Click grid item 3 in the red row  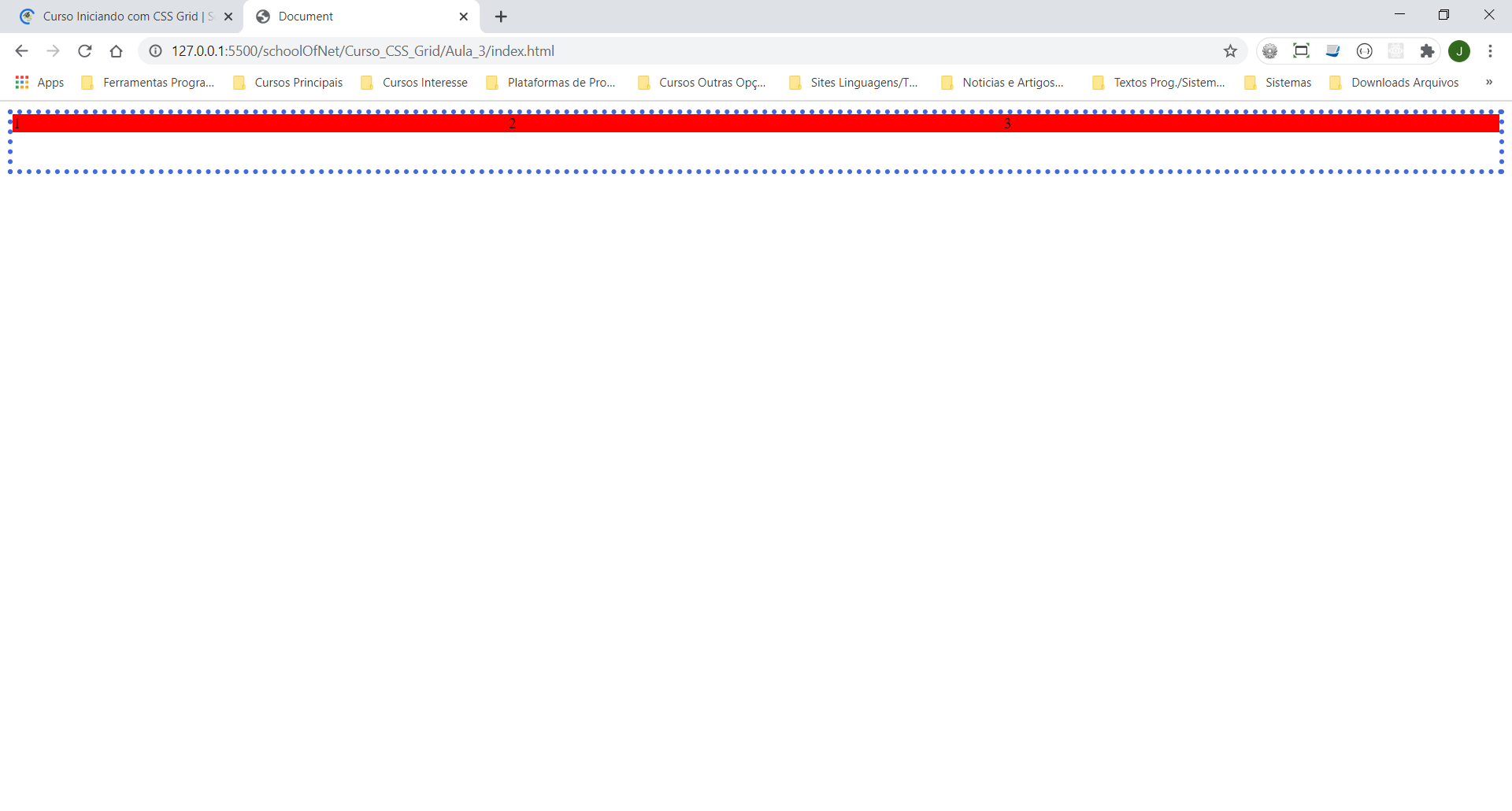[1251, 124]
